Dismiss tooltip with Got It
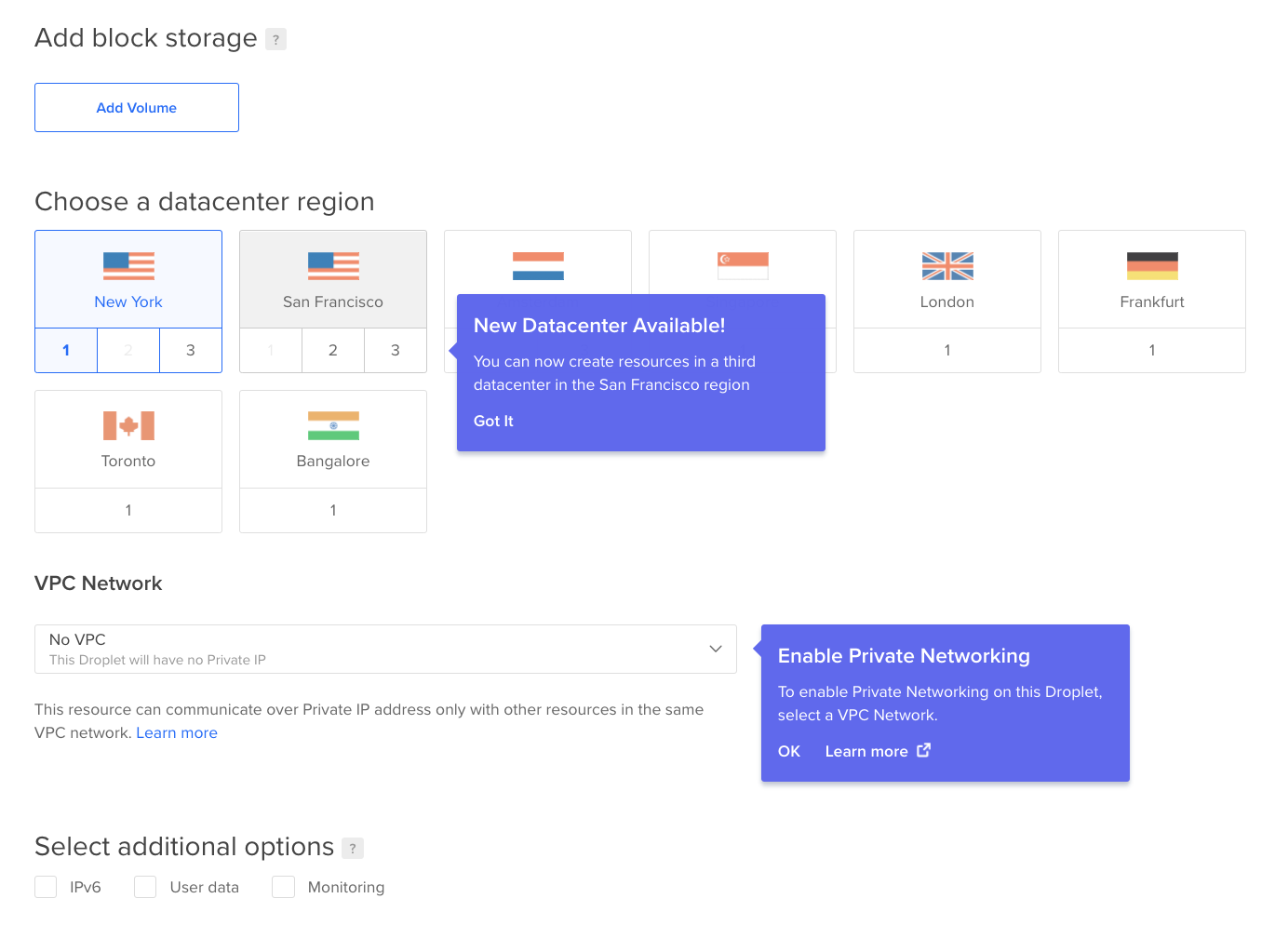The height and width of the screenshot is (952, 1275). pos(493,422)
